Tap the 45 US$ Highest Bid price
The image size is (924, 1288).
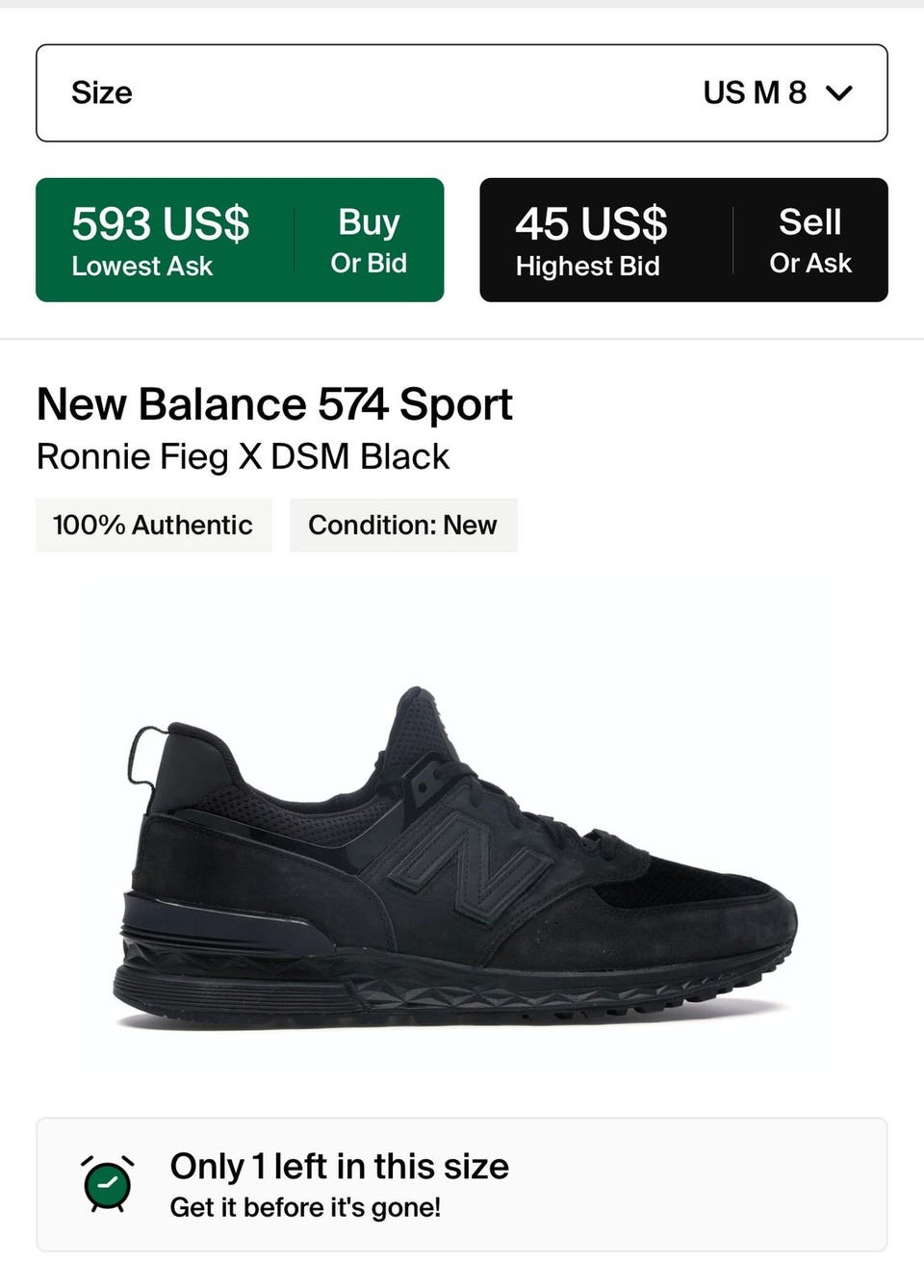[591, 223]
